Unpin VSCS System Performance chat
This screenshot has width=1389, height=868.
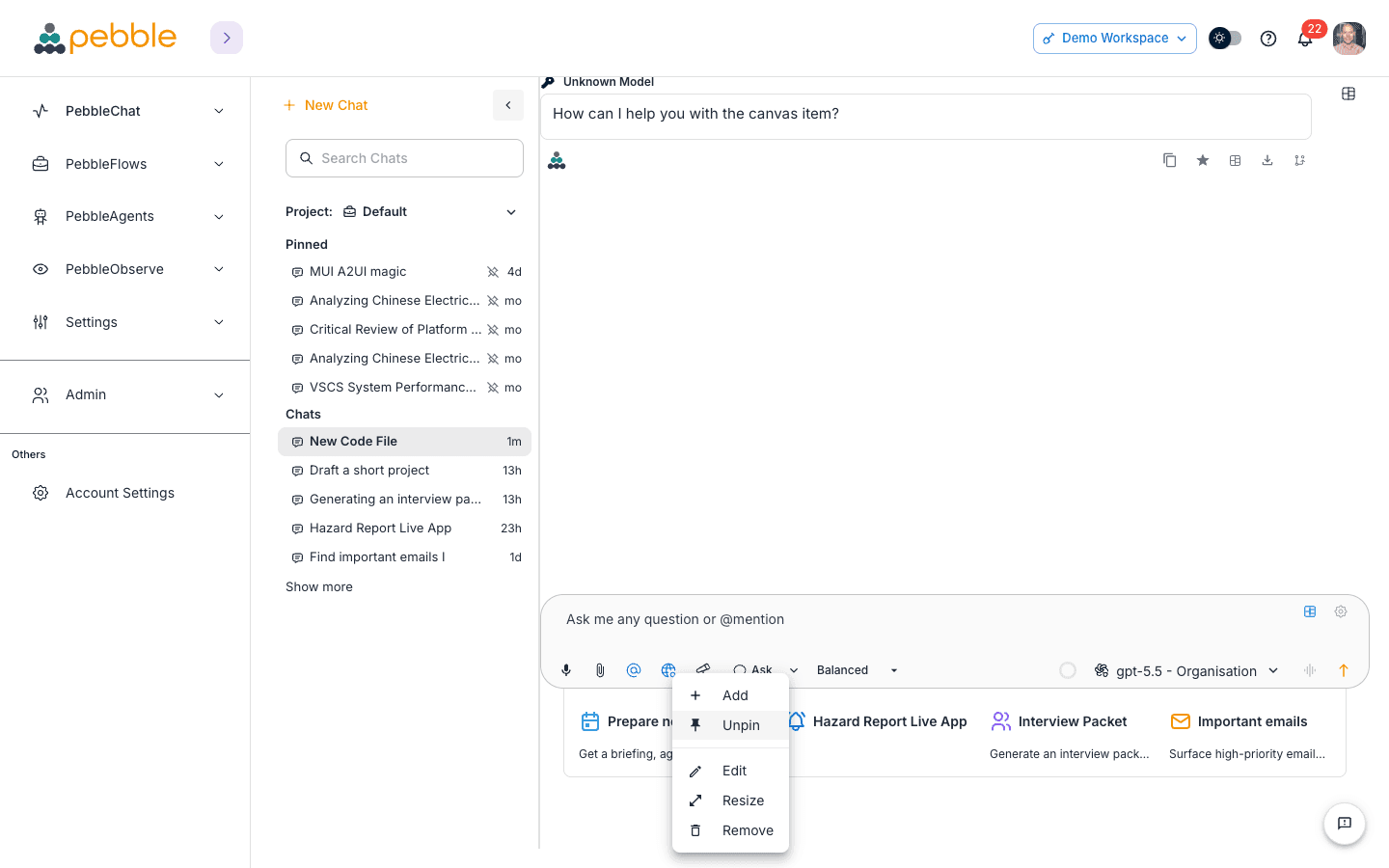(493, 388)
